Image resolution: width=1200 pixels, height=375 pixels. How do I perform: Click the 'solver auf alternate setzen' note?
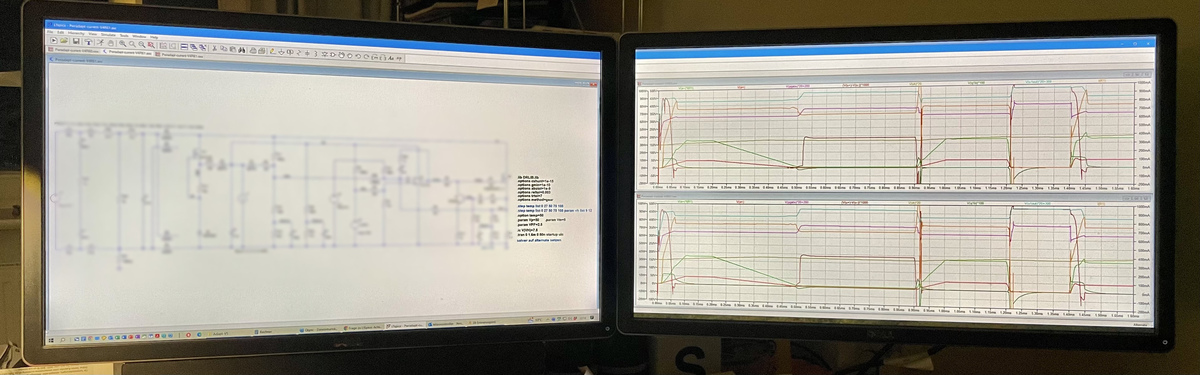pyautogui.click(x=540, y=240)
